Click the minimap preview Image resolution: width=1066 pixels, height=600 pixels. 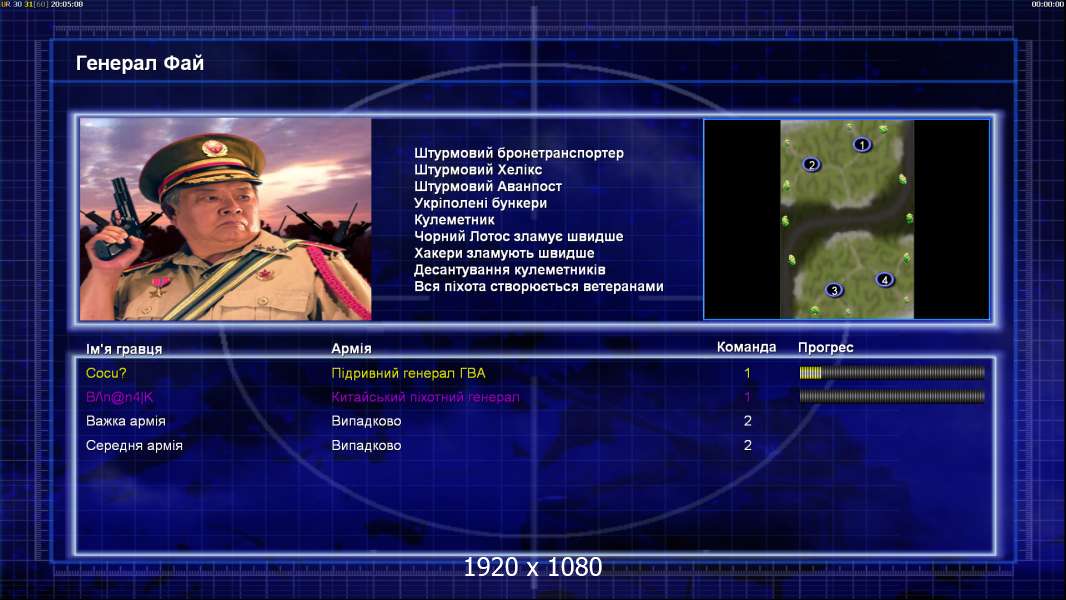(846, 219)
